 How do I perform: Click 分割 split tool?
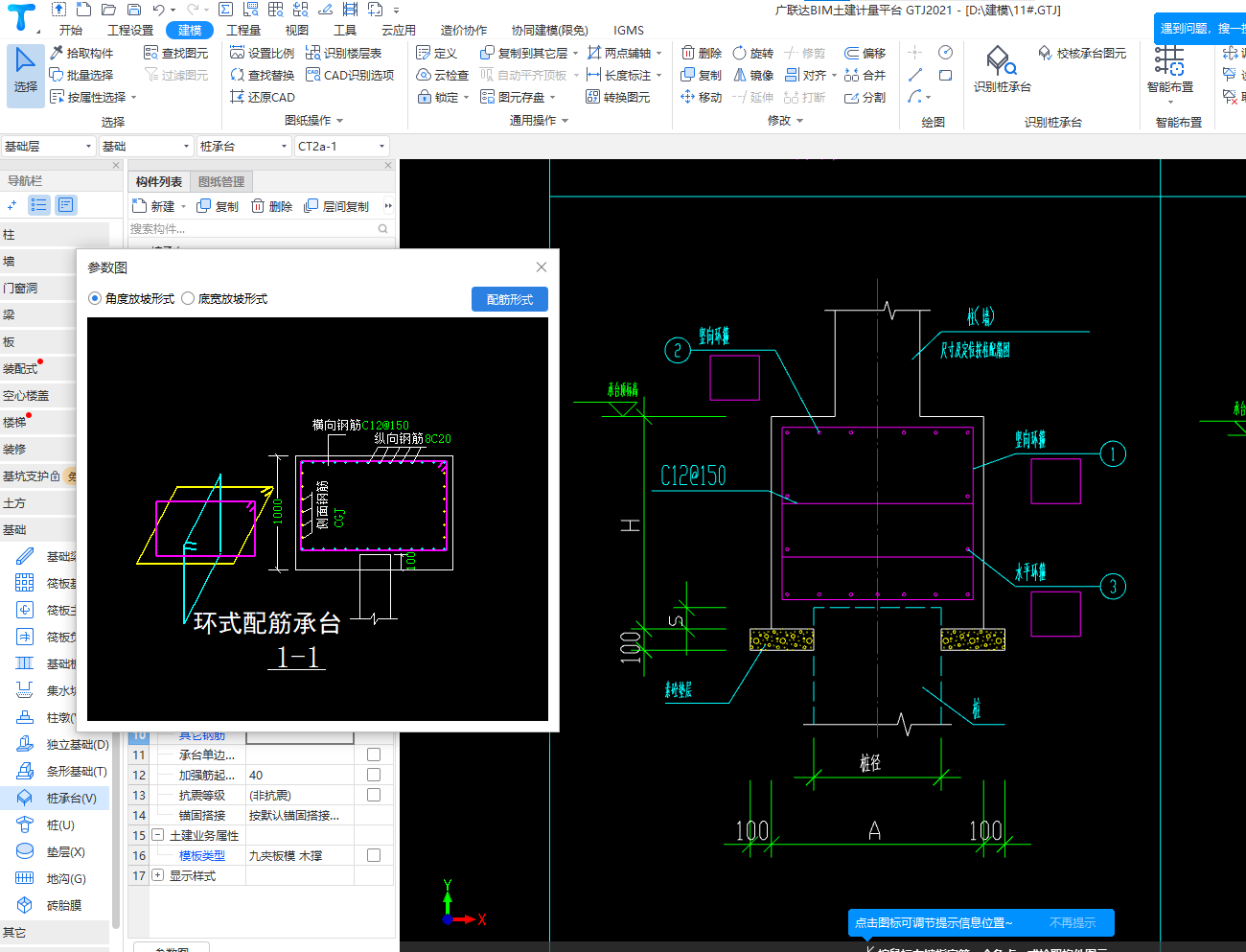tap(865, 97)
